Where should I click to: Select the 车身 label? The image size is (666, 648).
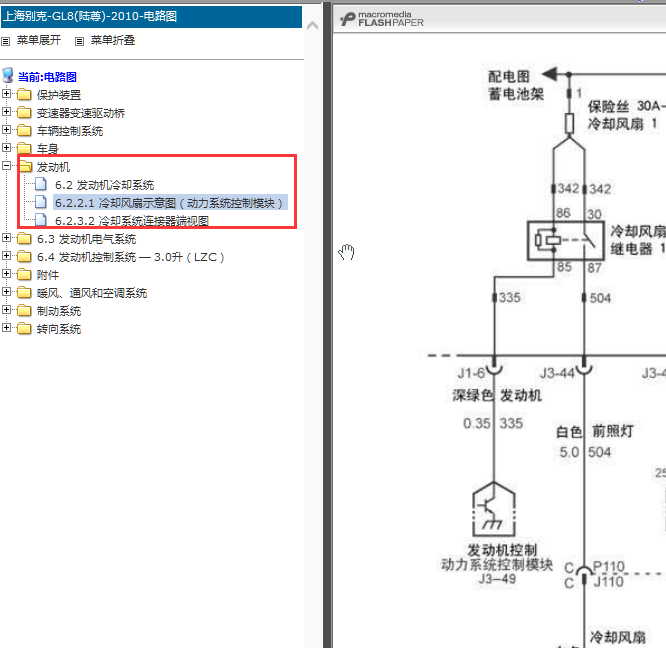[x=48, y=149]
